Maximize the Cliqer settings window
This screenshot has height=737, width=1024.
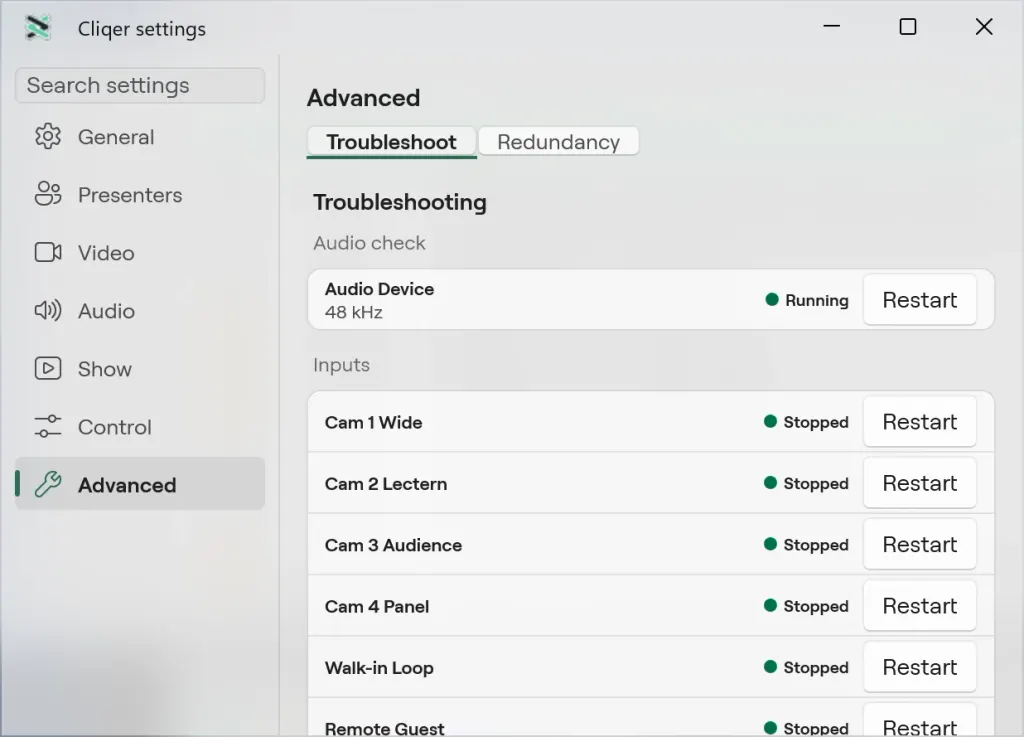click(908, 27)
